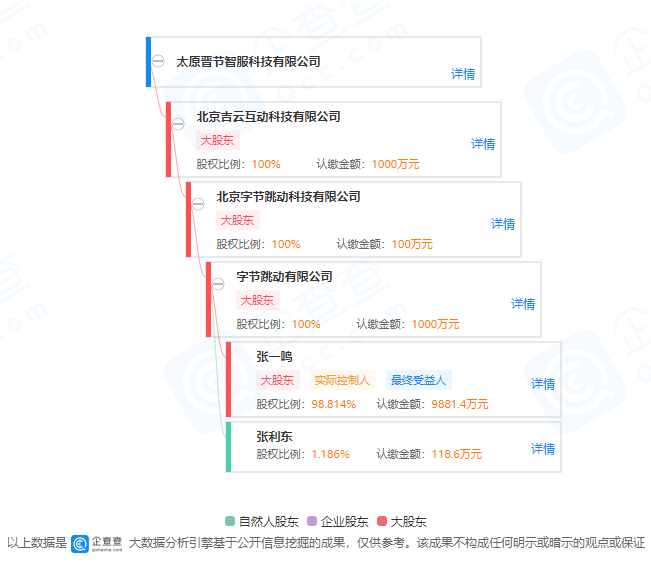This screenshot has height=562, width=651.
Task: Collapse the 北京吉云互动科技有限公司 node
Action: [x=178, y=124]
